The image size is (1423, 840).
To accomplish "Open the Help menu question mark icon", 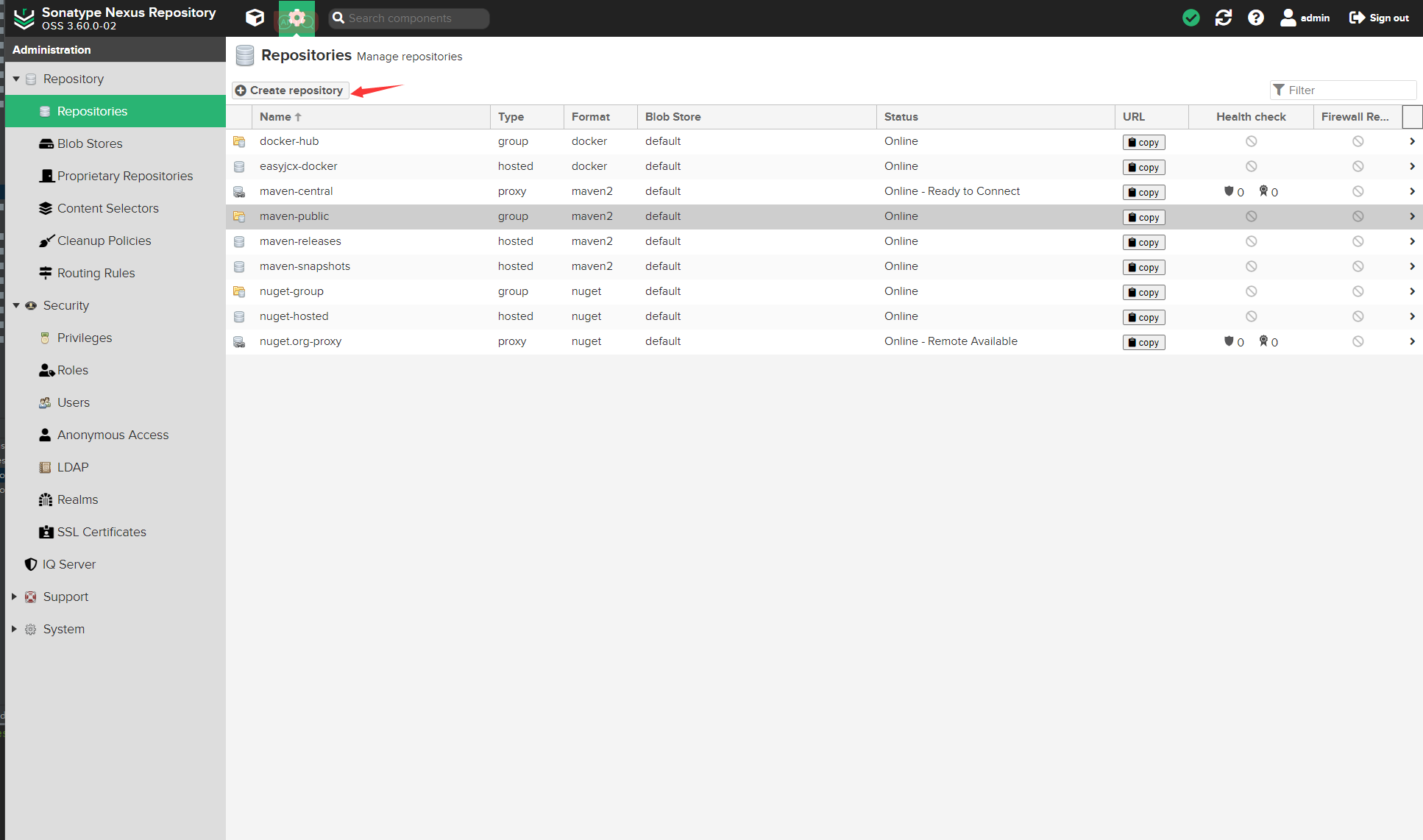I will (1255, 18).
